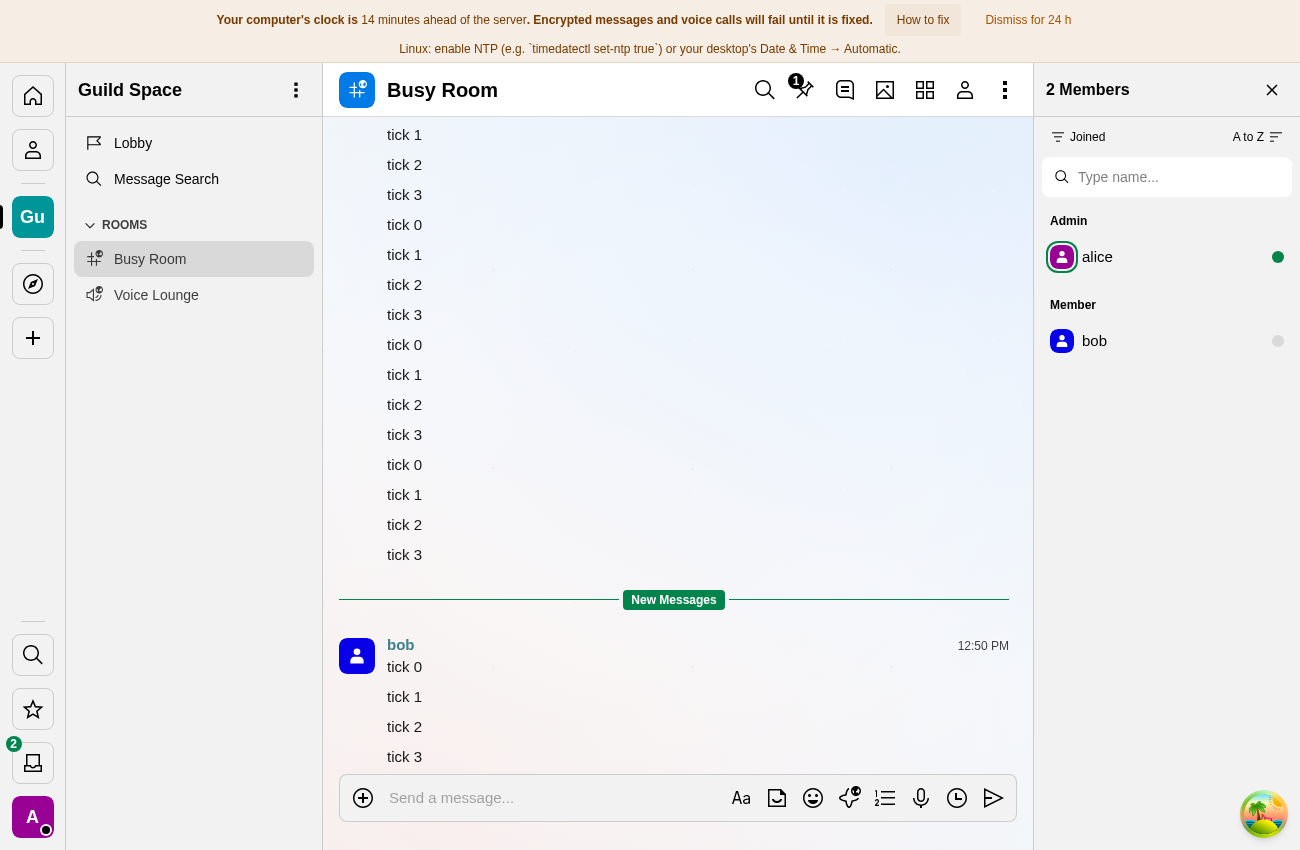Dismiss clock warning for 24 h

tap(1028, 20)
